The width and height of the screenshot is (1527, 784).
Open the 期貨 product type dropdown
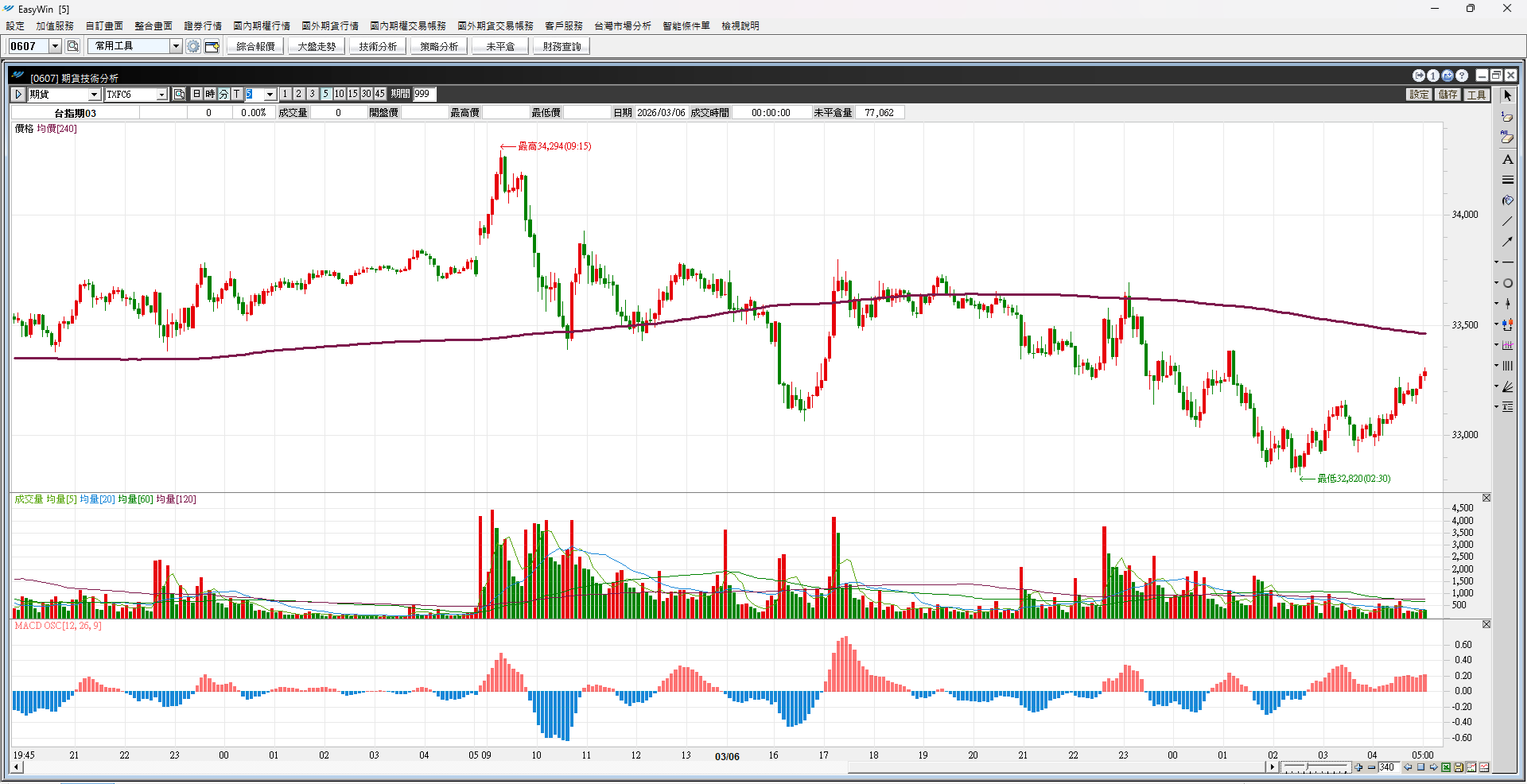[94, 95]
